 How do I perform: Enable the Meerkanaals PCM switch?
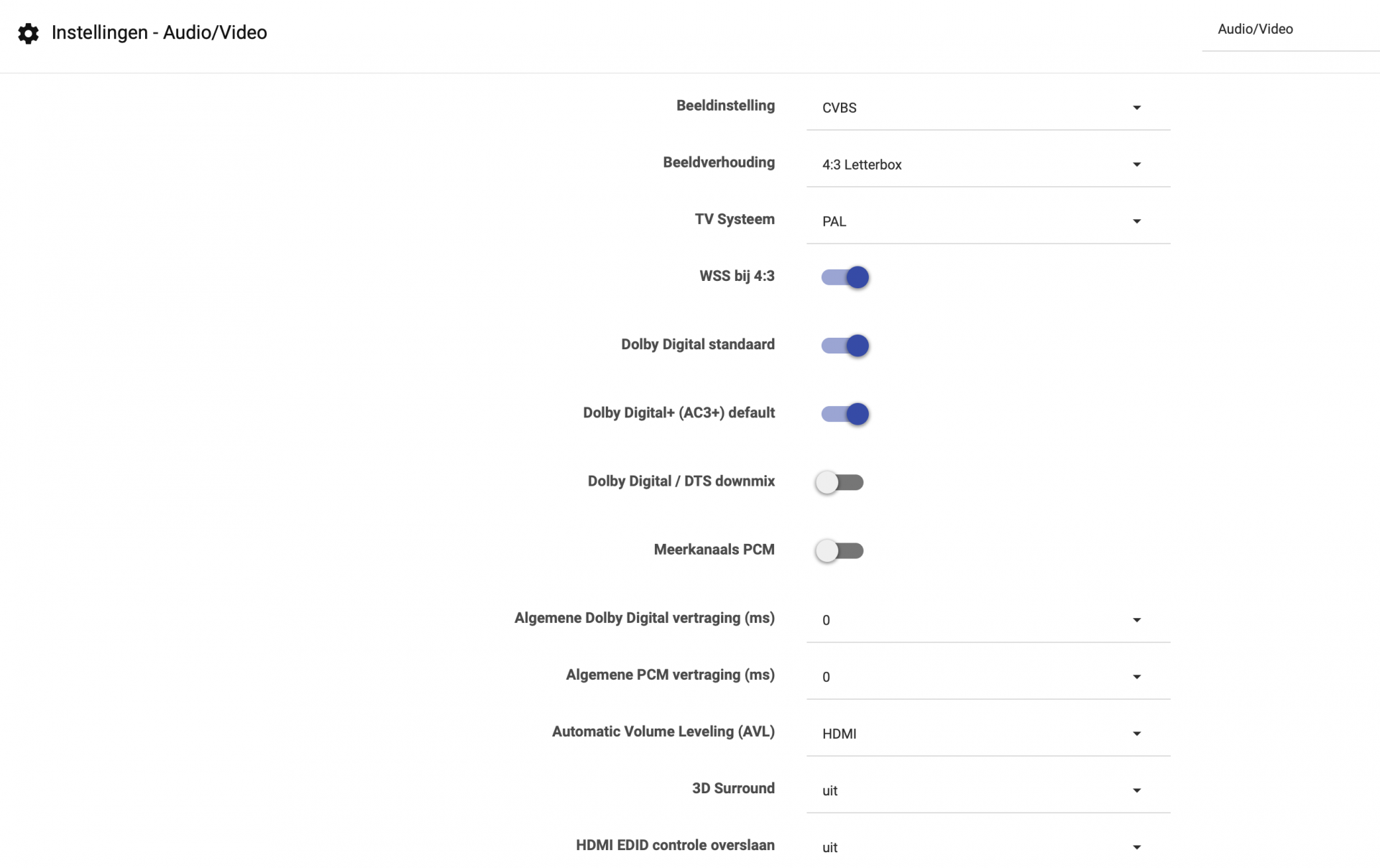[839, 550]
